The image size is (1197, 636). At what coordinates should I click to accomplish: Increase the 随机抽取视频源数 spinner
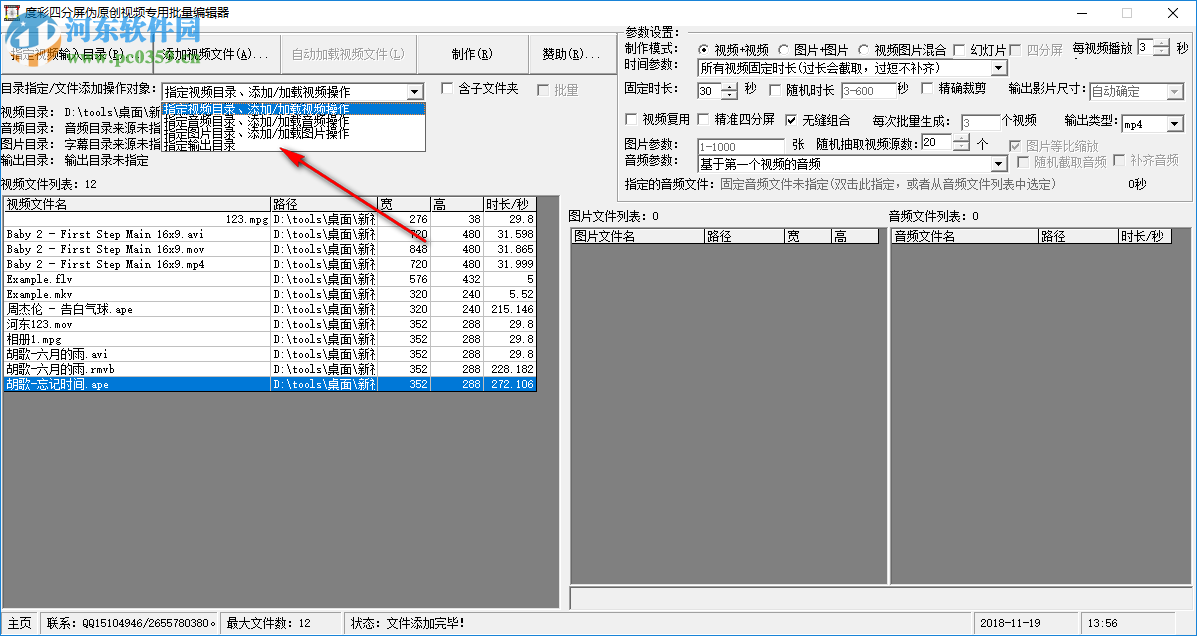tap(961, 138)
